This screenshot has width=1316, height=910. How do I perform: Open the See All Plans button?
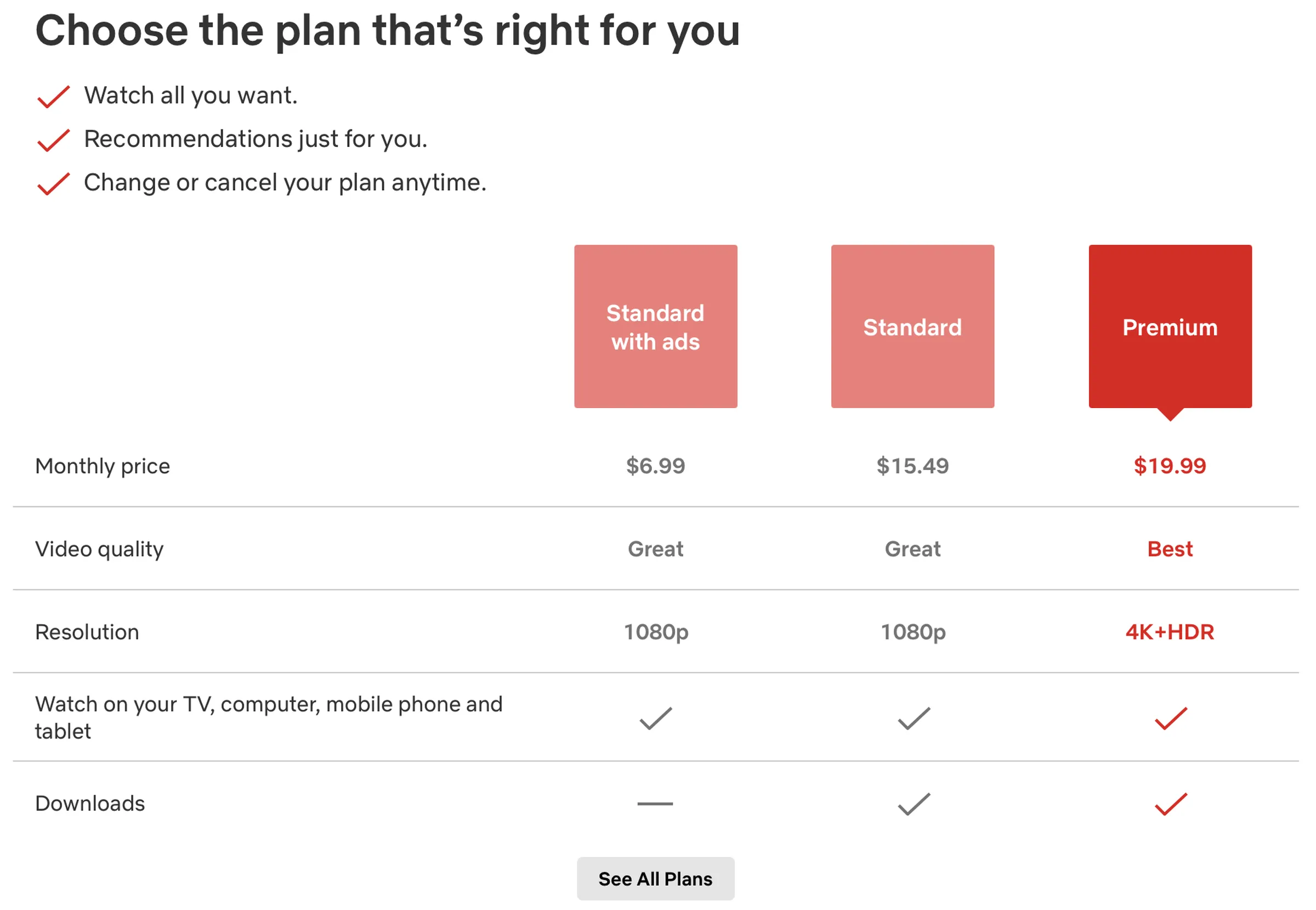pos(655,879)
